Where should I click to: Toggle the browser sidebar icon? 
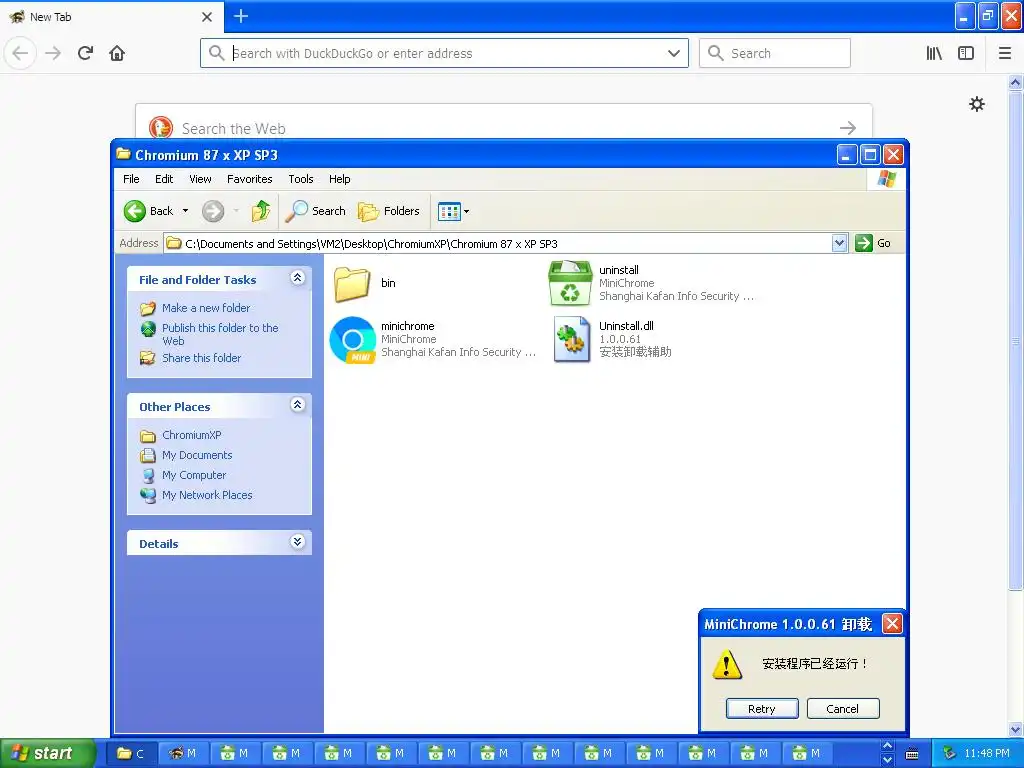pyautogui.click(x=966, y=53)
